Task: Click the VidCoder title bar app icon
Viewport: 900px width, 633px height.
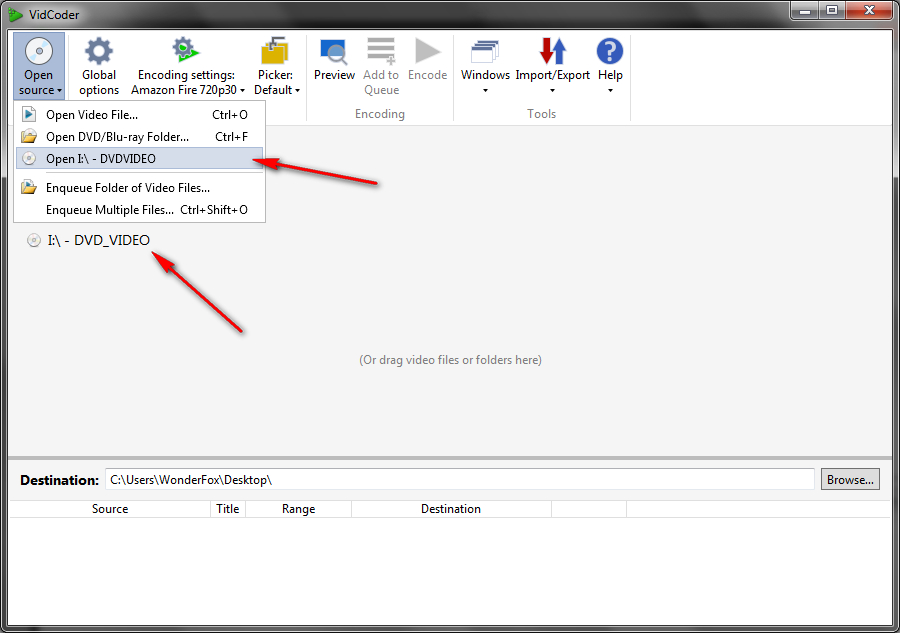Action: click(x=15, y=14)
